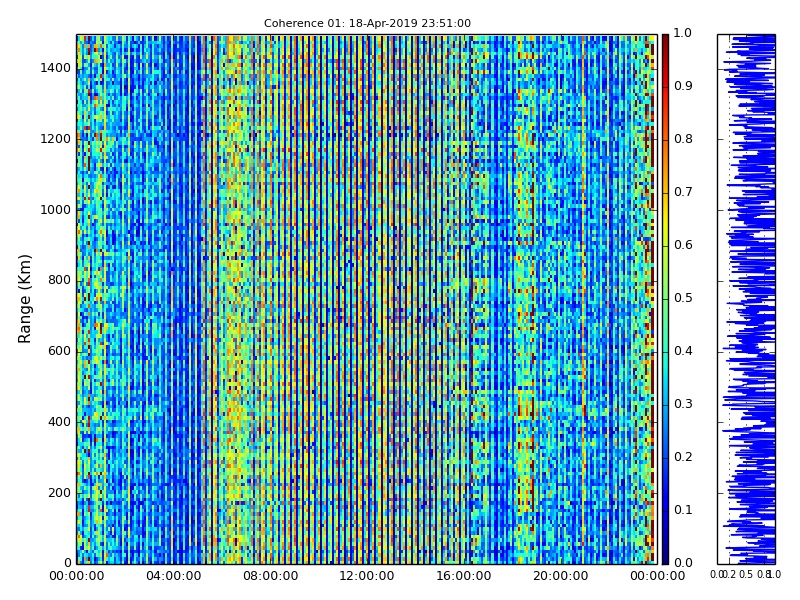800x600 pixels.
Task: Click the colorbar 0.1 tick label
Action: coord(683,510)
